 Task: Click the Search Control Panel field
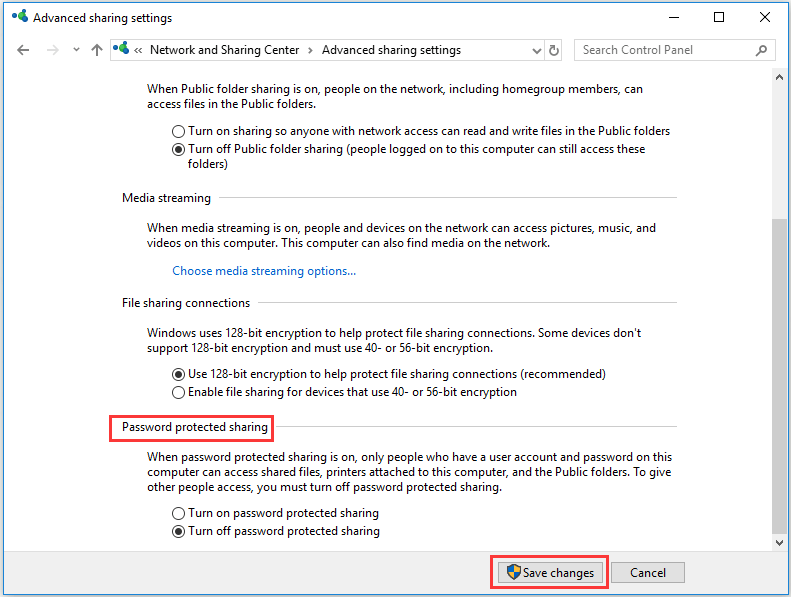pos(674,50)
